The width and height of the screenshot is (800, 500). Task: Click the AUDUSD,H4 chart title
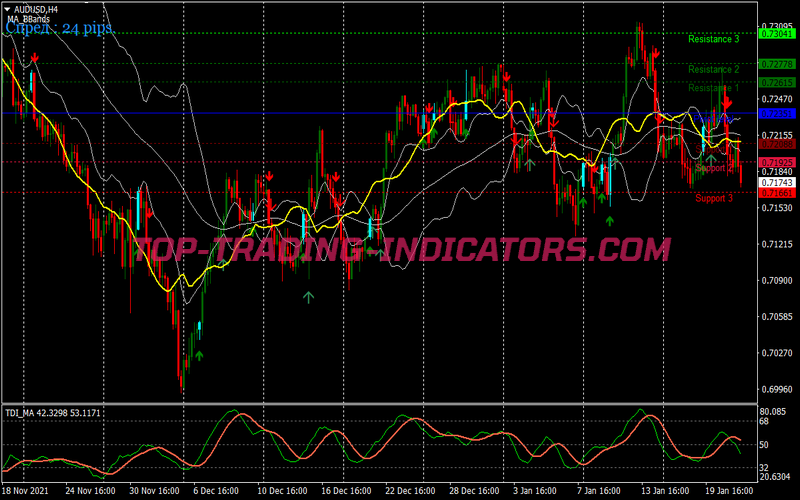[x=36, y=9]
